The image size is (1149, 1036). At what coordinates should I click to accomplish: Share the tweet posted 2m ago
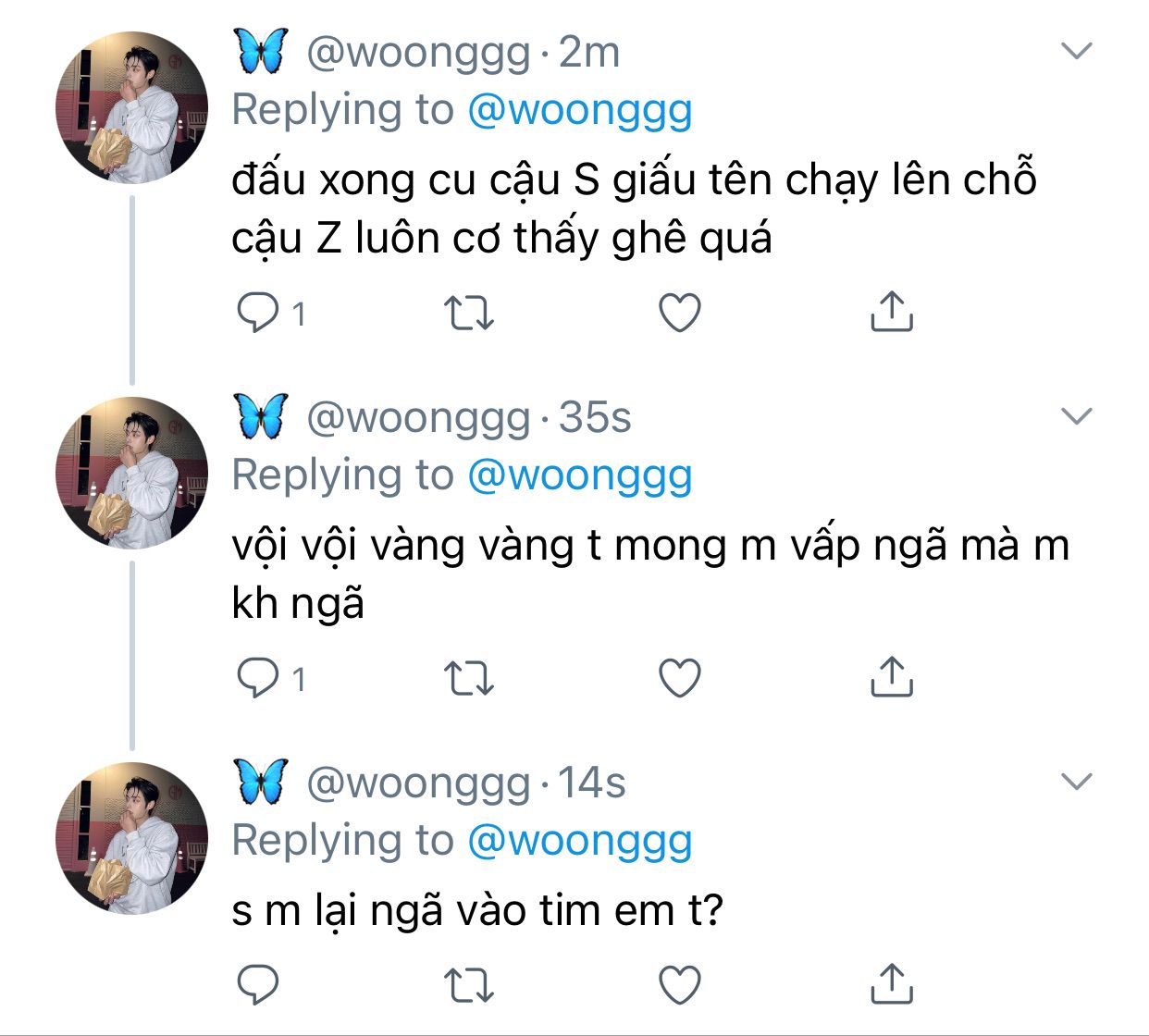(892, 312)
